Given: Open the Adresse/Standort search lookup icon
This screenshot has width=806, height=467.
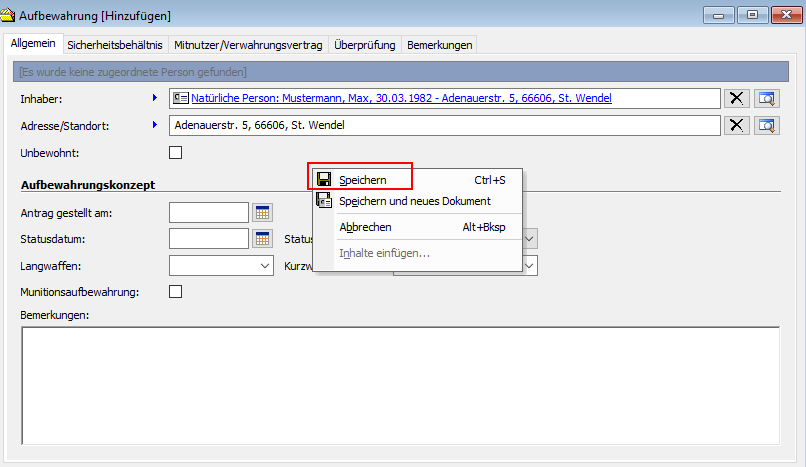Looking at the screenshot, I should 767,125.
